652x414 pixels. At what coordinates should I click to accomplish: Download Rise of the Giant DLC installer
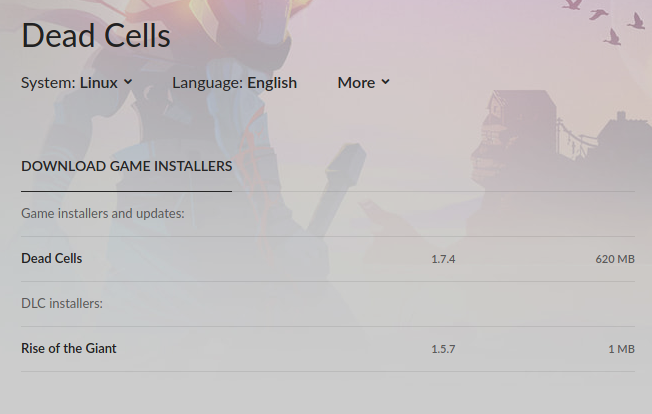[69, 348]
